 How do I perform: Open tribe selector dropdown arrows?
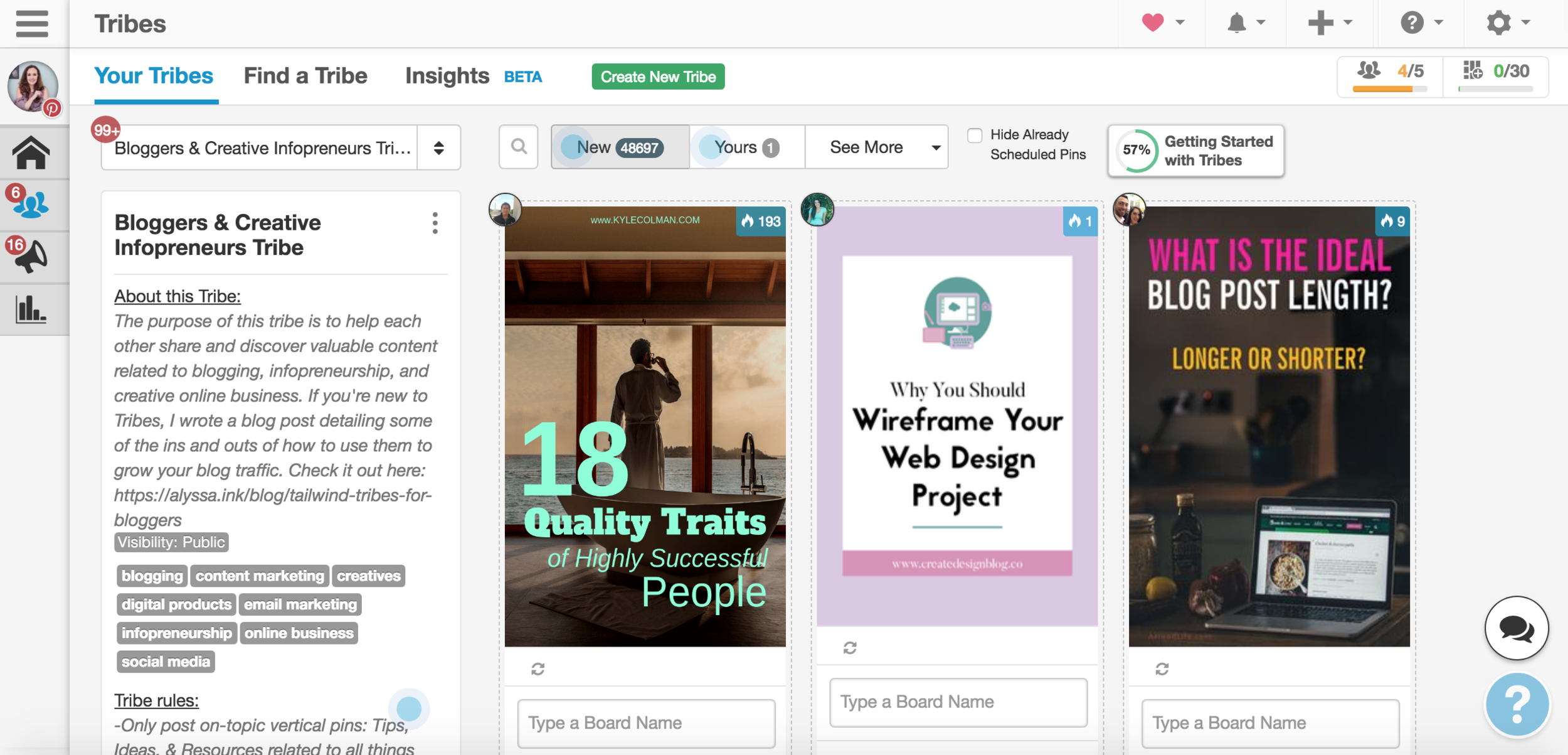click(439, 147)
